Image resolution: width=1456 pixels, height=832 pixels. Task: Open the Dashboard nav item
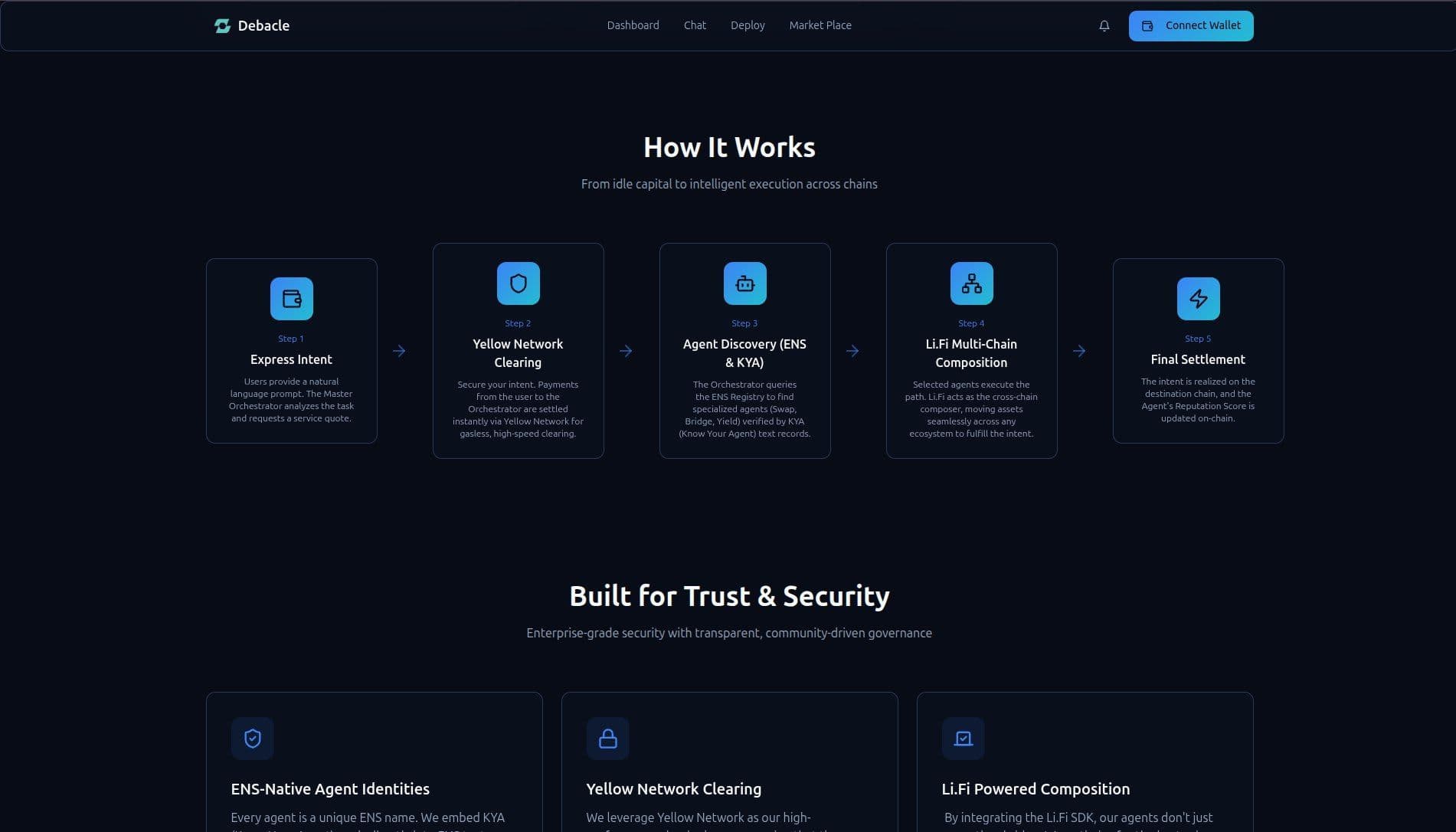click(x=633, y=25)
